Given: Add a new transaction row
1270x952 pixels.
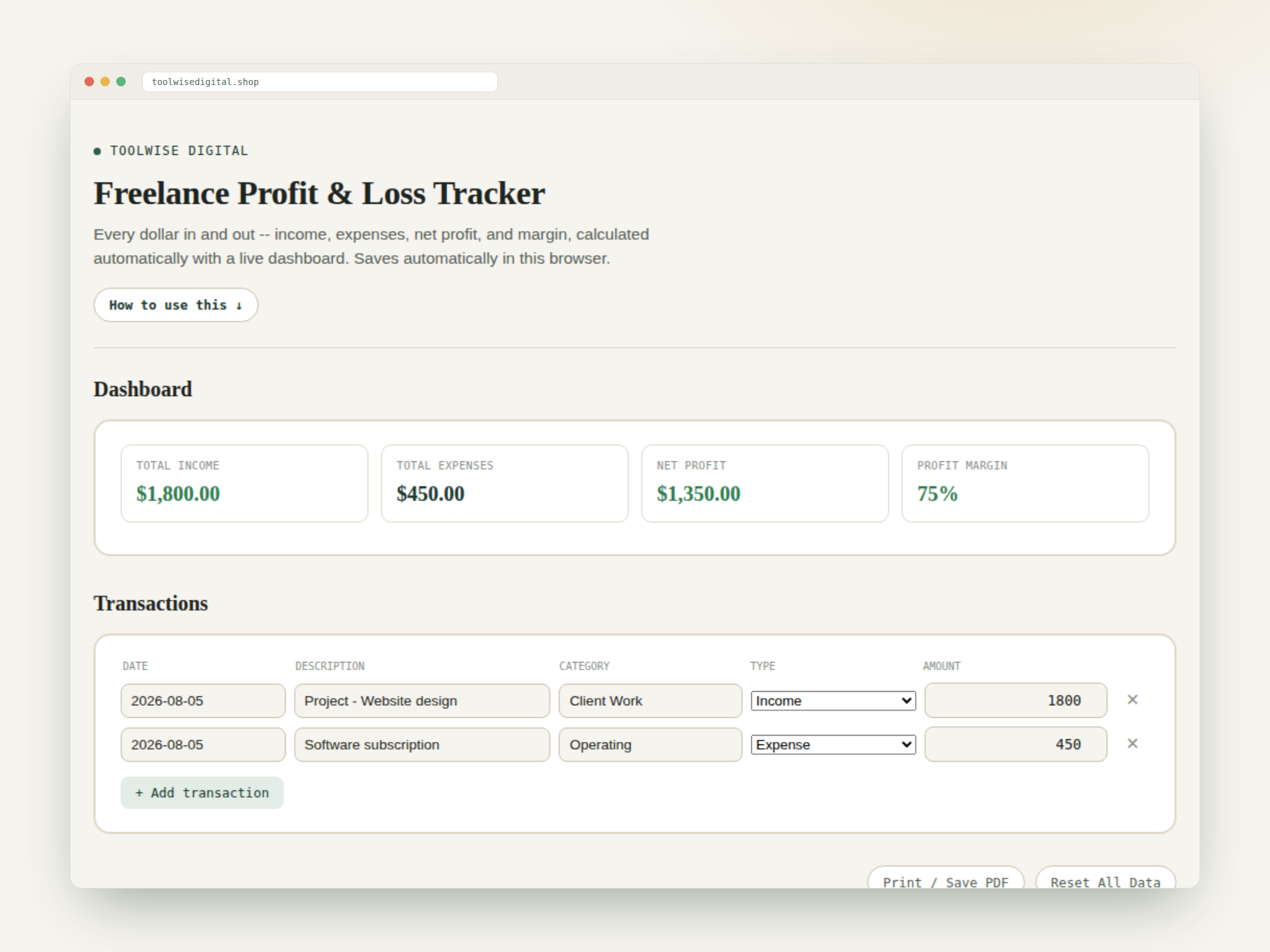Looking at the screenshot, I should pos(202,793).
